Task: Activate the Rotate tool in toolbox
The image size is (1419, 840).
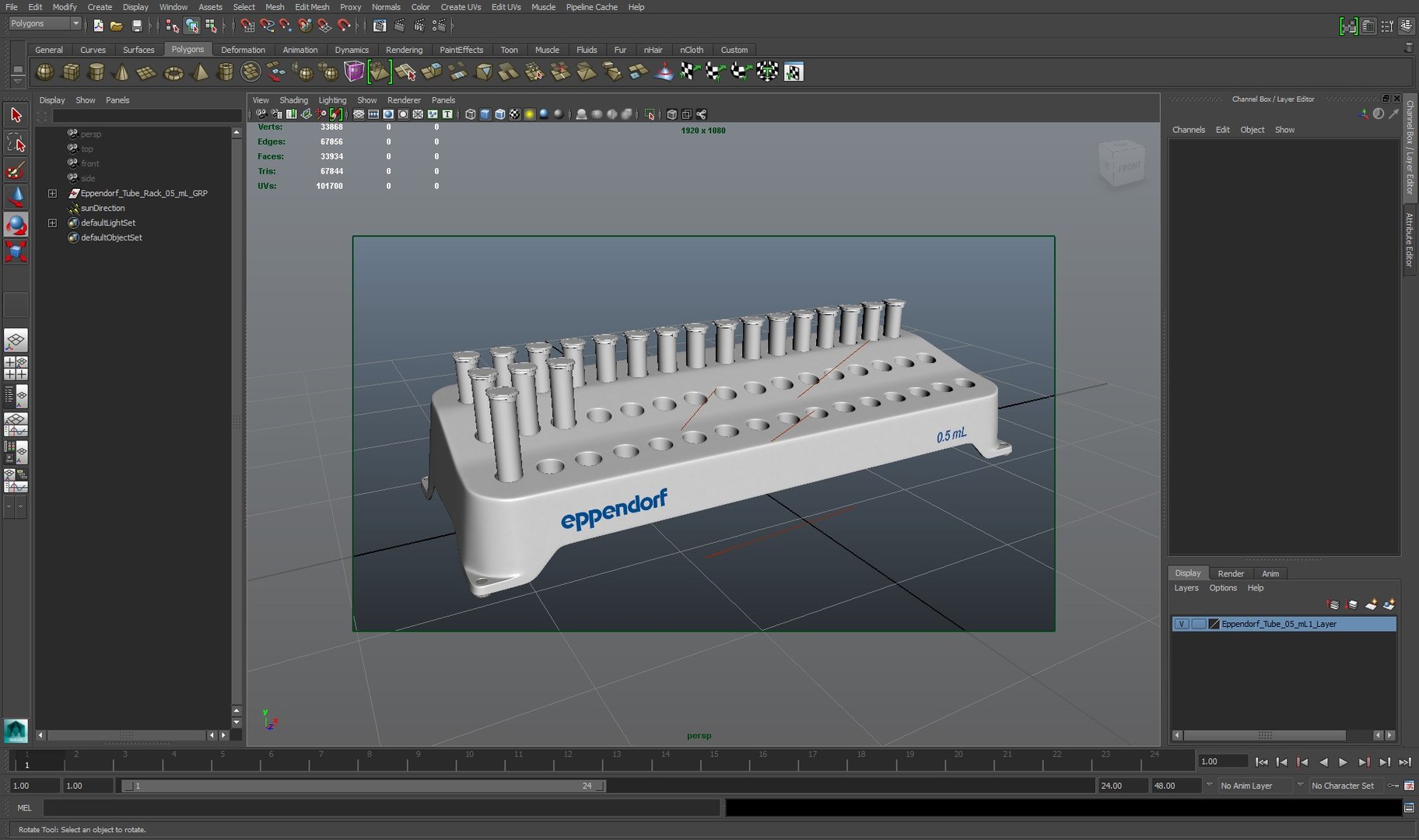Action: point(16,225)
